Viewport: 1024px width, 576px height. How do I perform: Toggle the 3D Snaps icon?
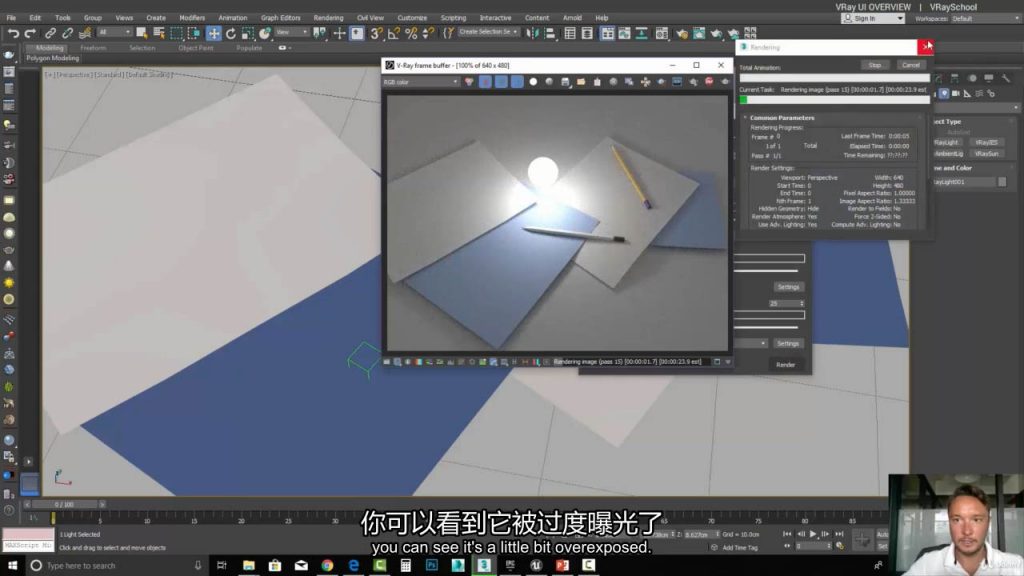(377, 33)
